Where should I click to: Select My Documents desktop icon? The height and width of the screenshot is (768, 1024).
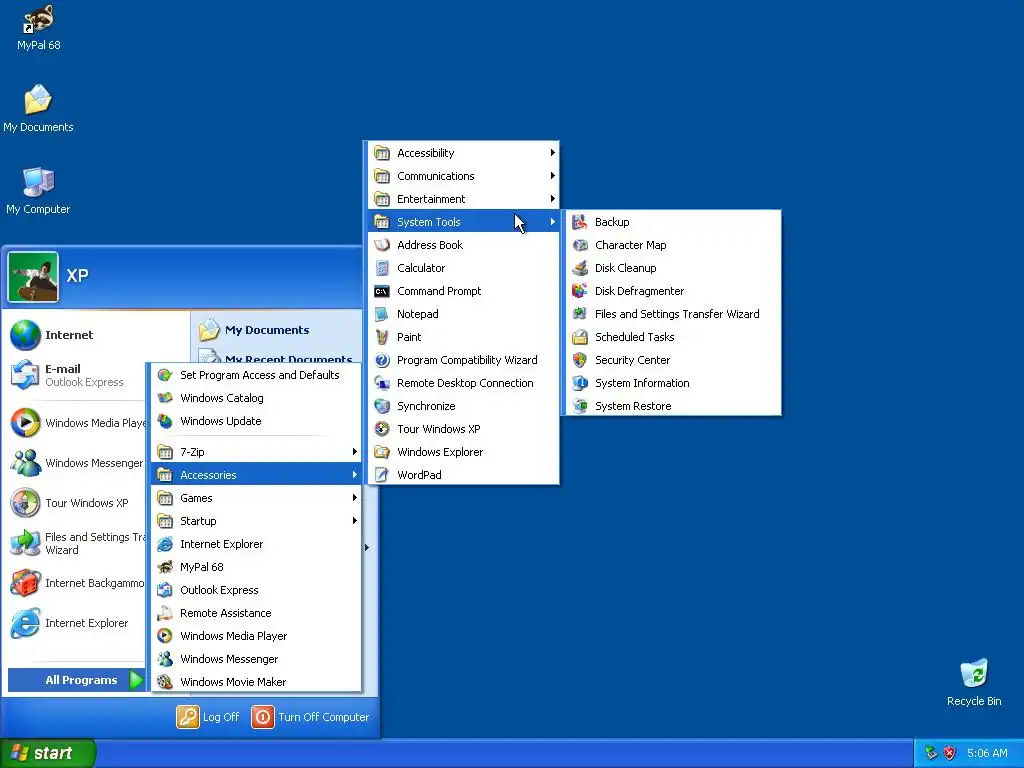coord(38,108)
